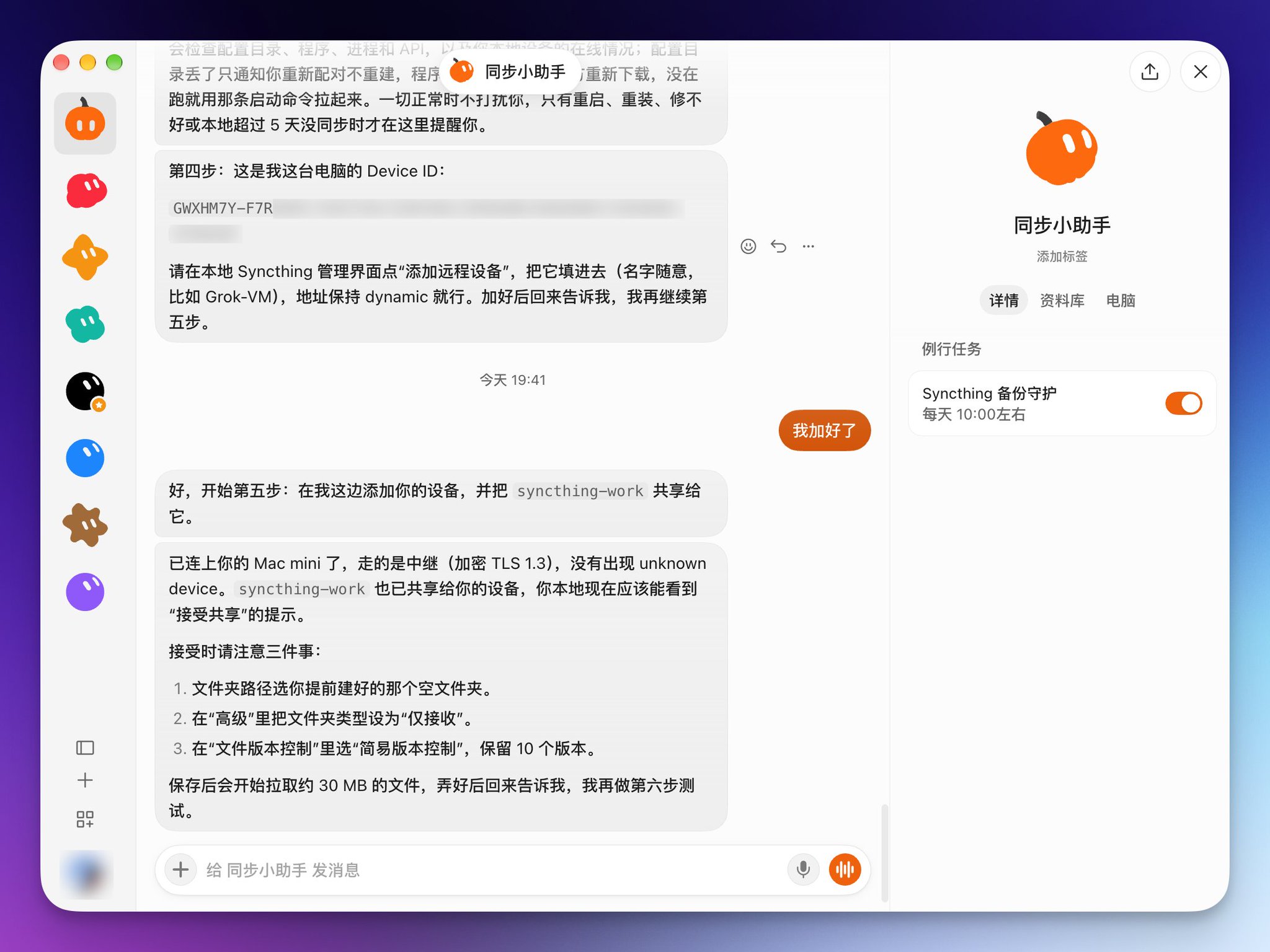Screen dimensions: 1270x952
Task: Click the 我加好了 sent message bubble
Action: pos(824,430)
